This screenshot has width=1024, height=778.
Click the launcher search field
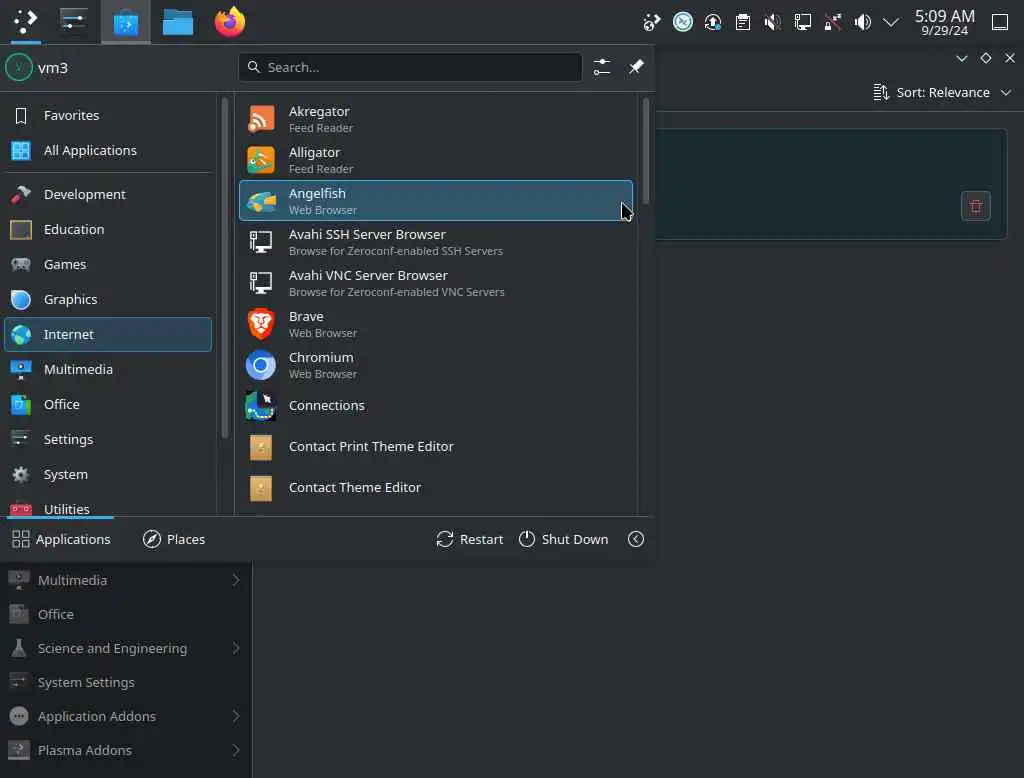pos(410,67)
